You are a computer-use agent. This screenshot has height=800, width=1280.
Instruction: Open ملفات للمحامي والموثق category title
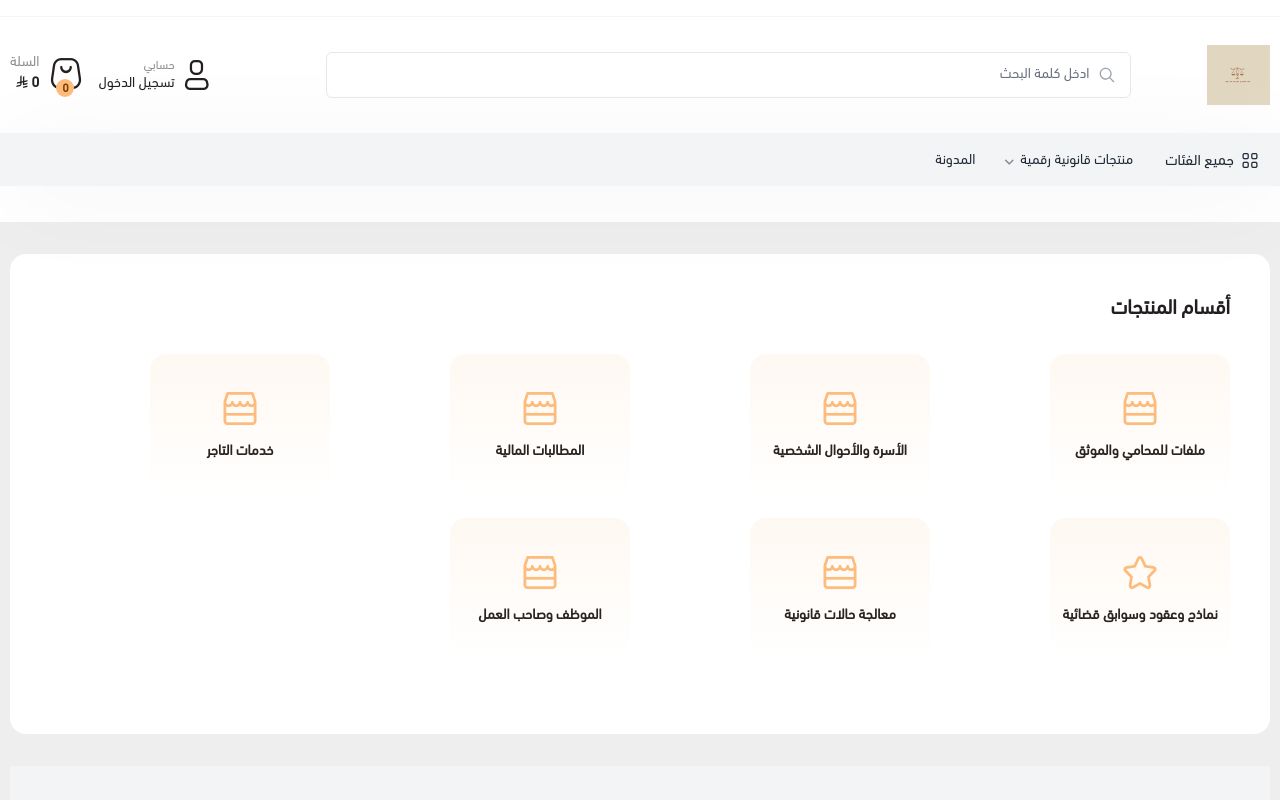click(1140, 451)
